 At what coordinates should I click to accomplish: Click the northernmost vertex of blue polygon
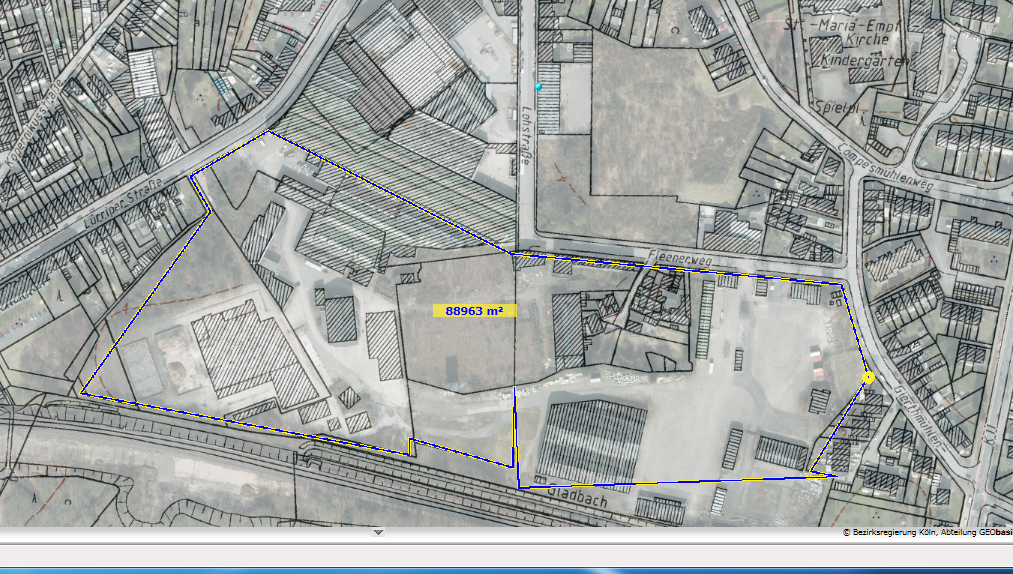point(267,131)
